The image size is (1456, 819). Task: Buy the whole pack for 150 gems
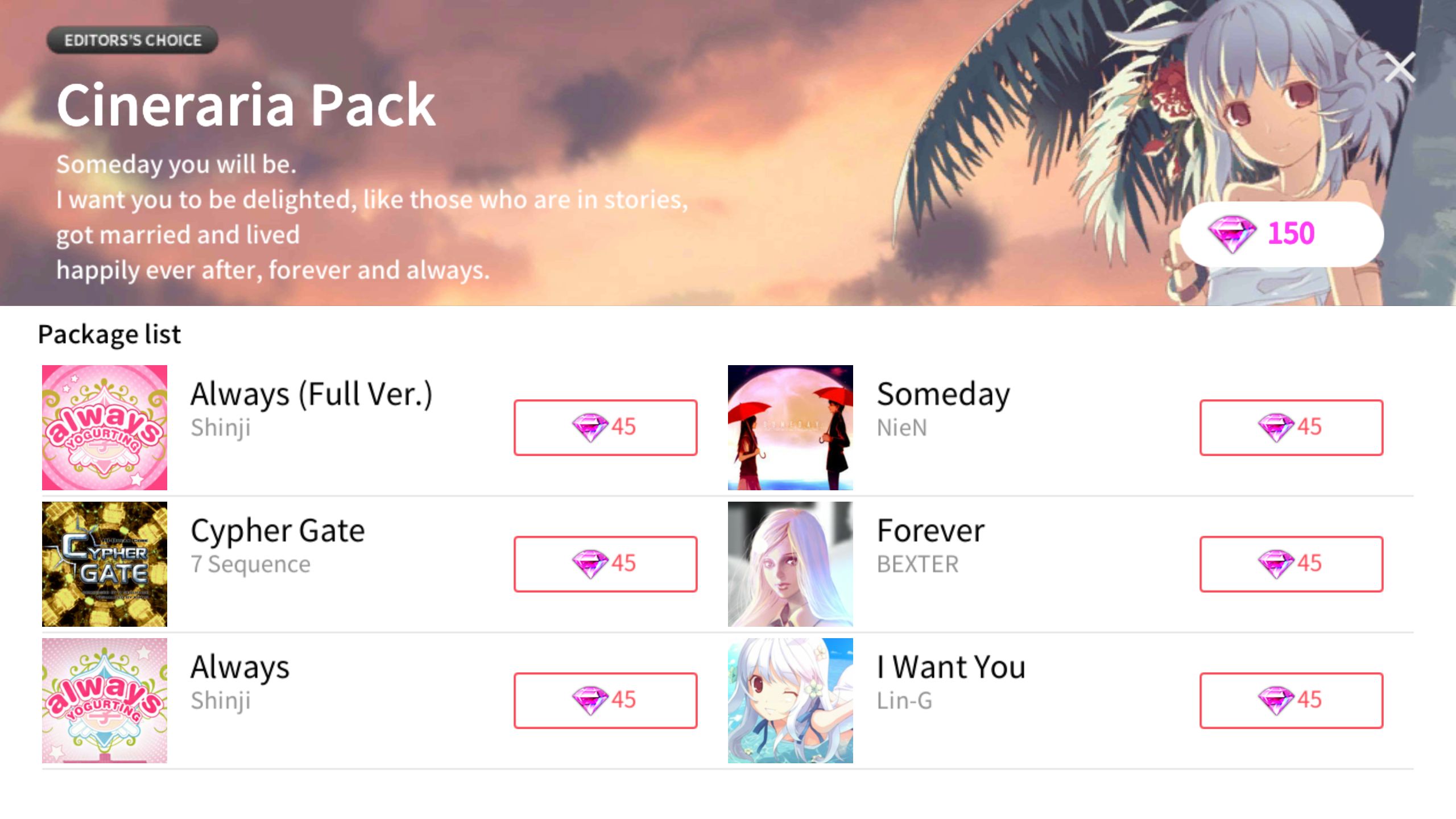tap(1282, 234)
